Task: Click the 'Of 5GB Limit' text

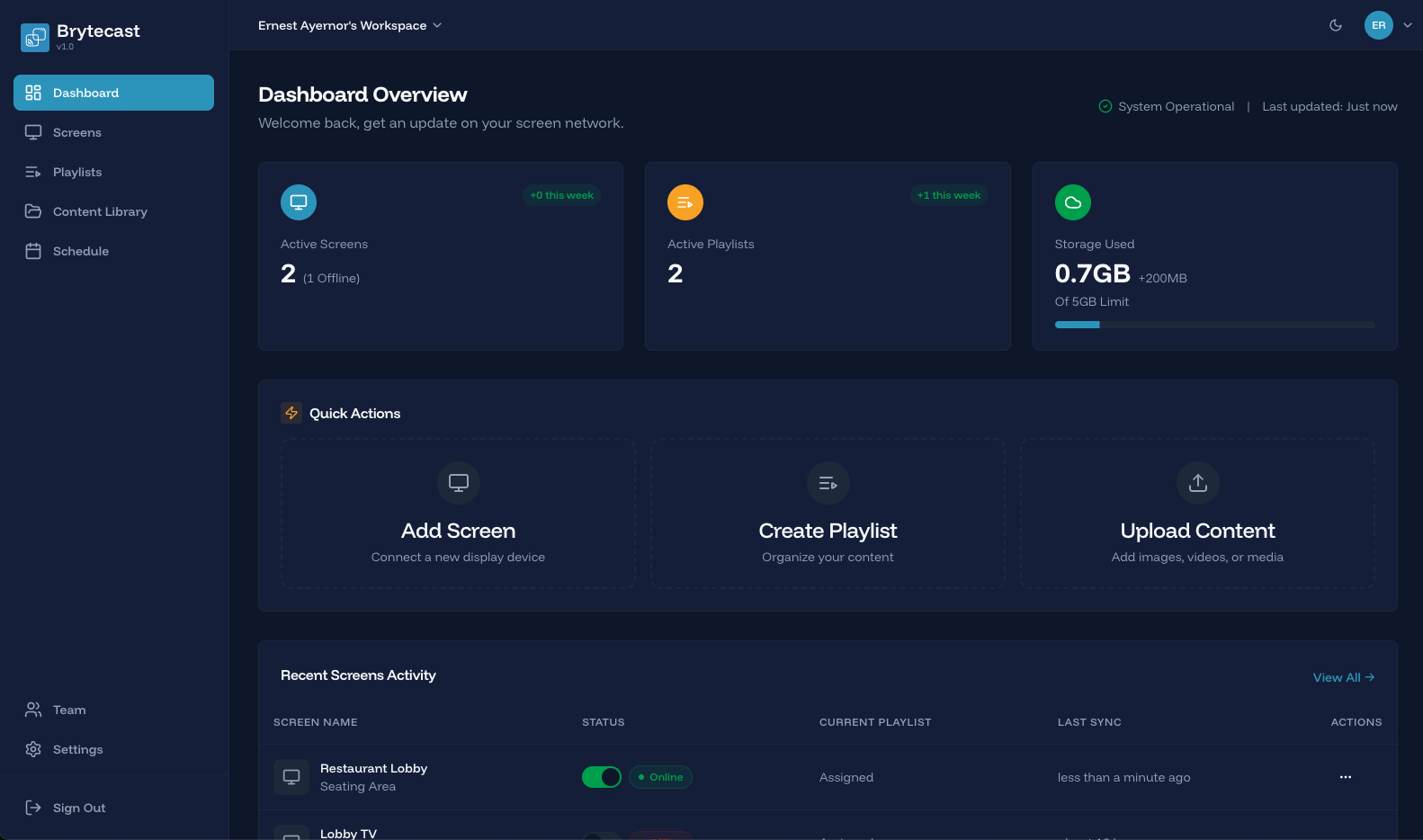Action: click(x=1092, y=301)
